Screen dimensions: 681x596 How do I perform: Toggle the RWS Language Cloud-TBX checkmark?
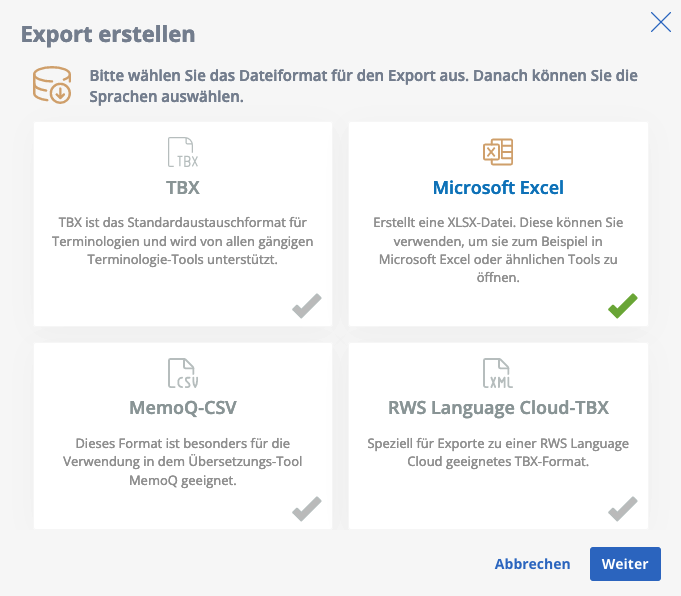click(x=623, y=509)
